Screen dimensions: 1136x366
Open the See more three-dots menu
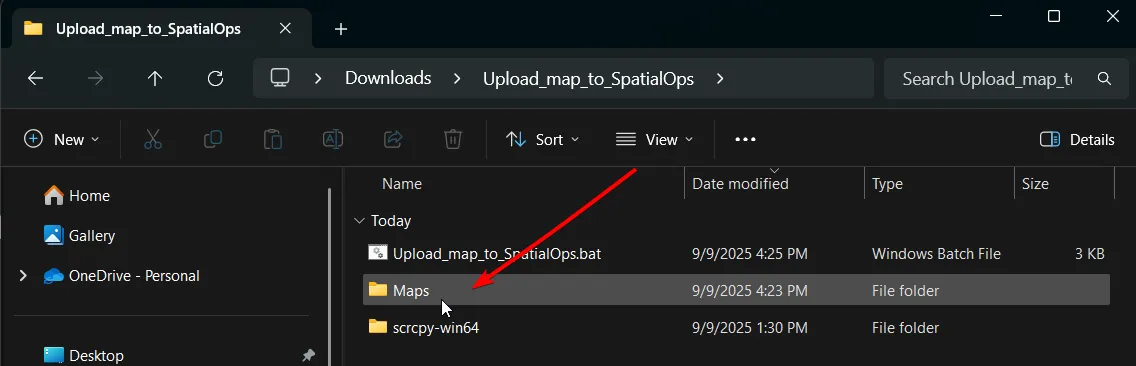coord(746,139)
